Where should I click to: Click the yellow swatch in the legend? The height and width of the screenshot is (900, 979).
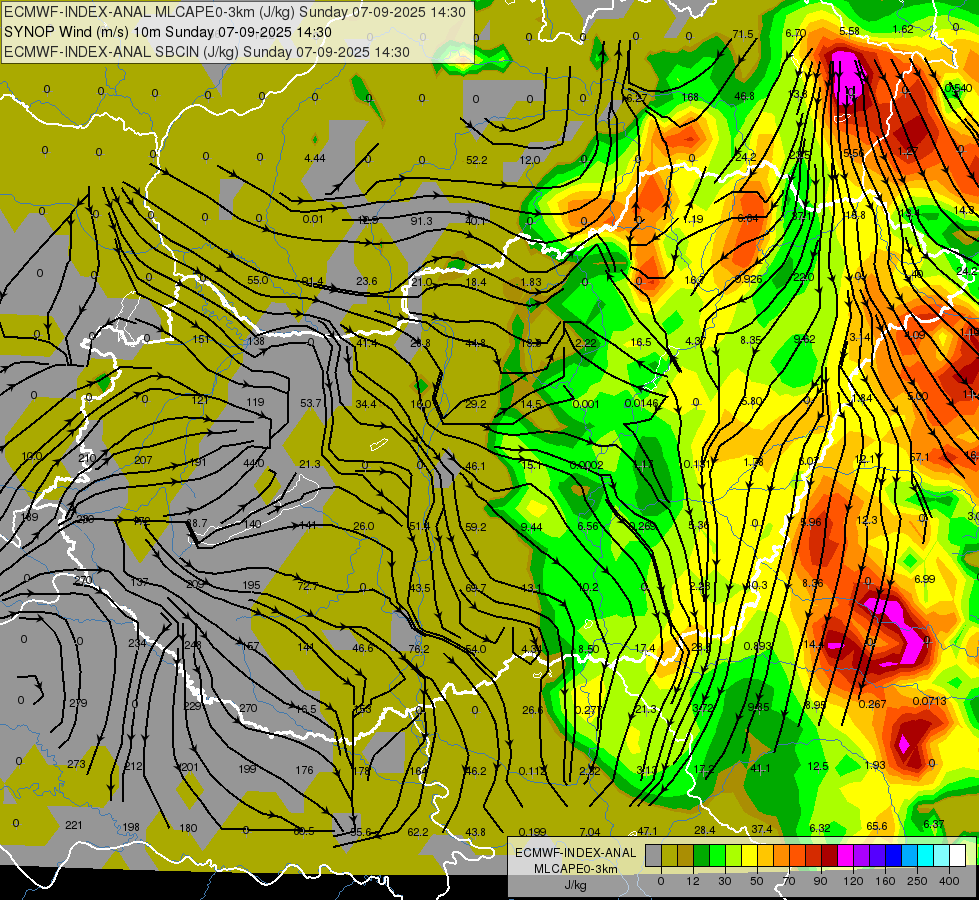click(x=749, y=855)
